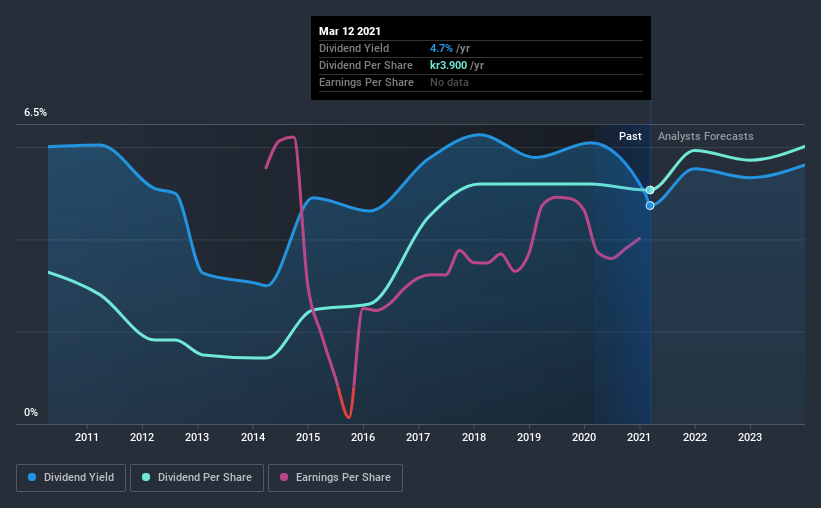Click the 4.7% dividend yield tooltip value
821x508 pixels.
(441, 48)
